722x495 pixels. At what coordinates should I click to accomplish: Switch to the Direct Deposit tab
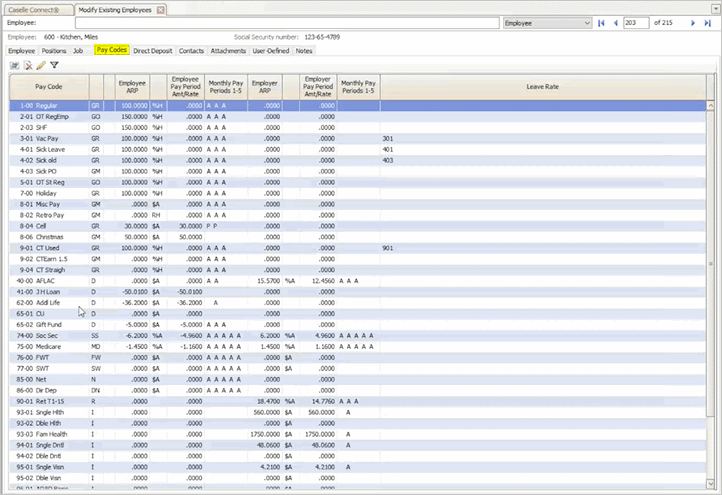tap(153, 49)
